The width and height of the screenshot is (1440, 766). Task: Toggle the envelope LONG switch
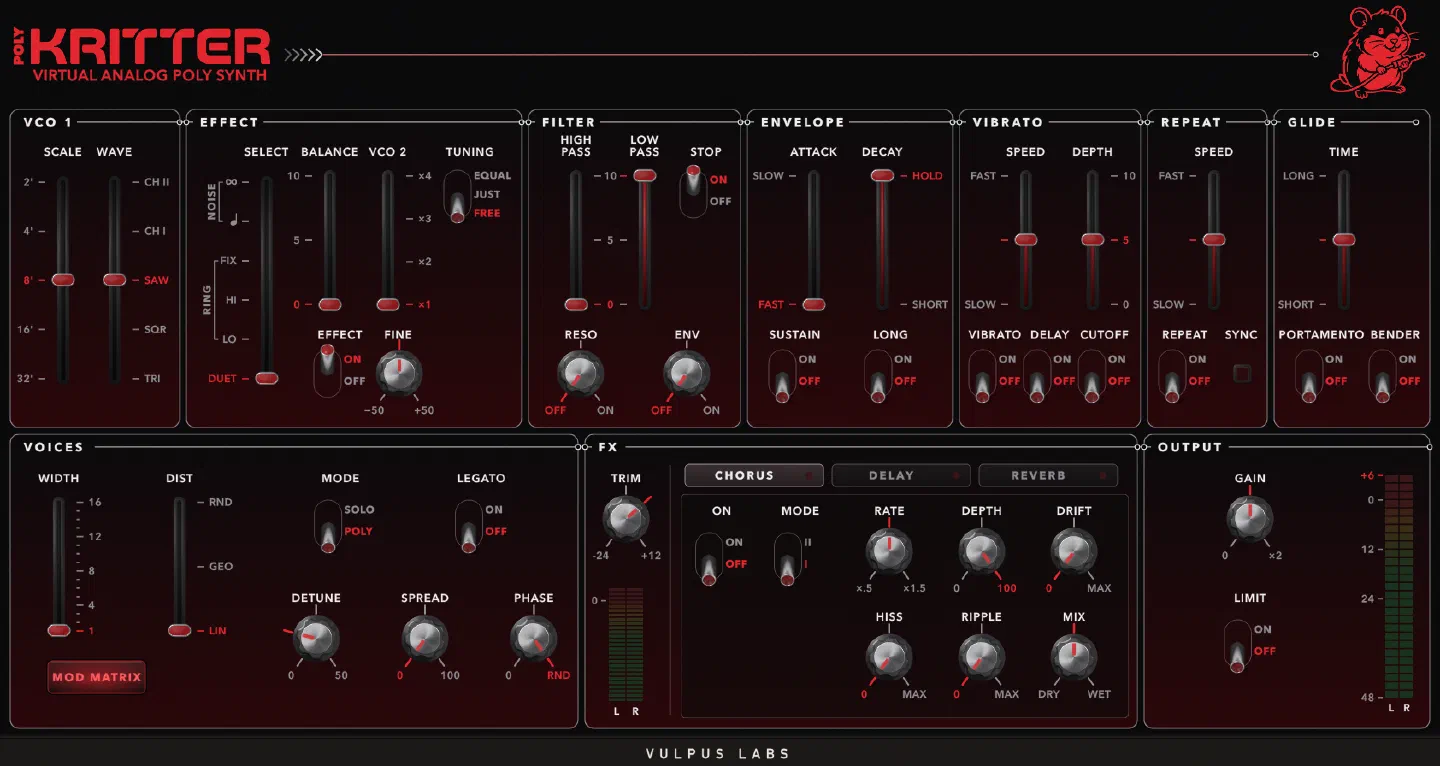pyautogui.click(x=878, y=376)
